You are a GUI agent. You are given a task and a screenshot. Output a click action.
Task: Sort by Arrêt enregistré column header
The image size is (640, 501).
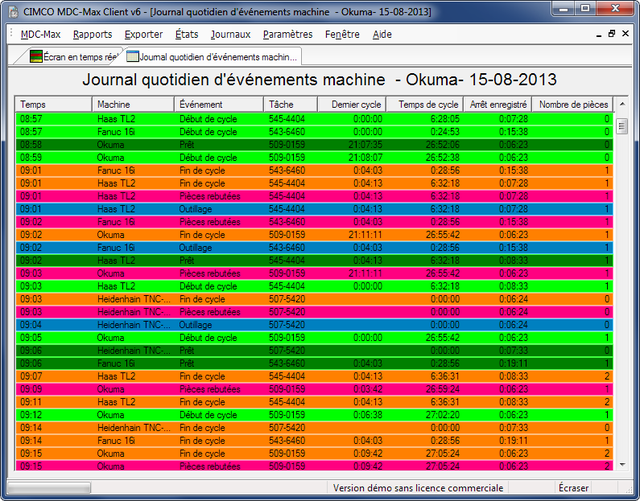pyautogui.click(x=498, y=105)
